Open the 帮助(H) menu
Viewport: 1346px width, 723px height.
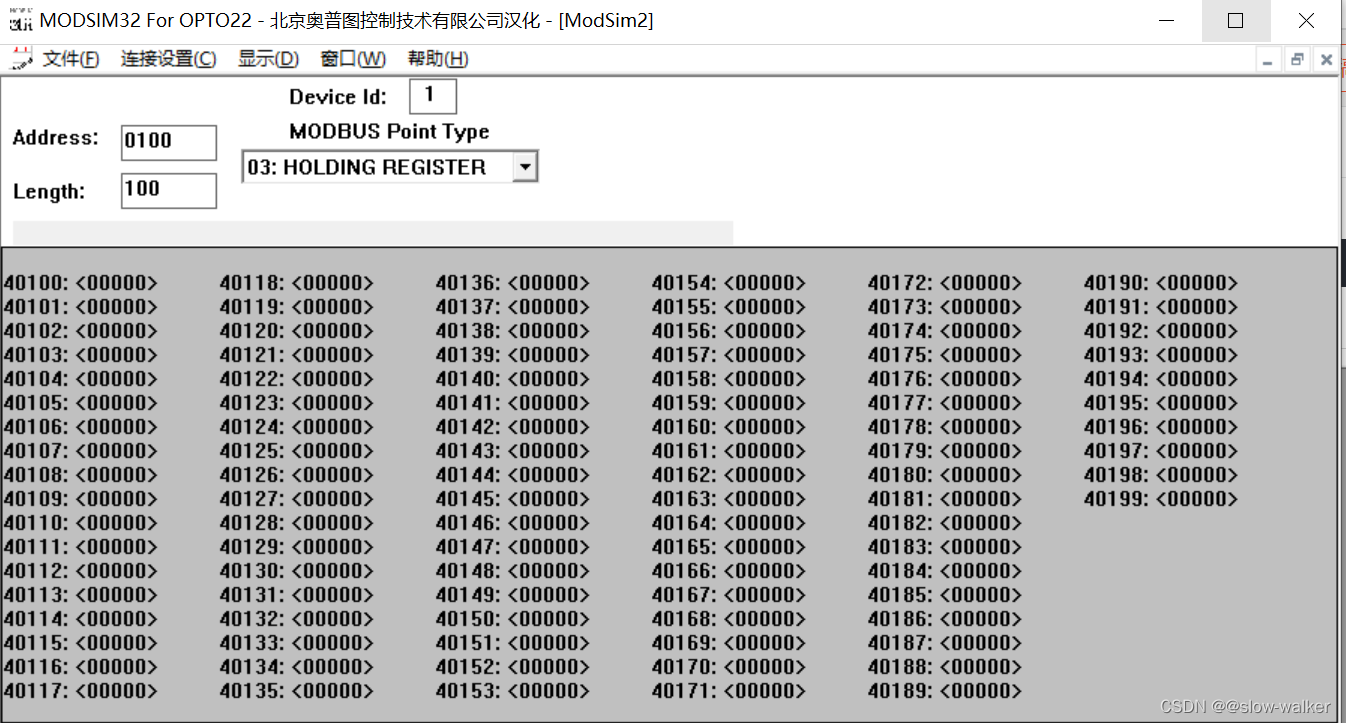(437, 58)
